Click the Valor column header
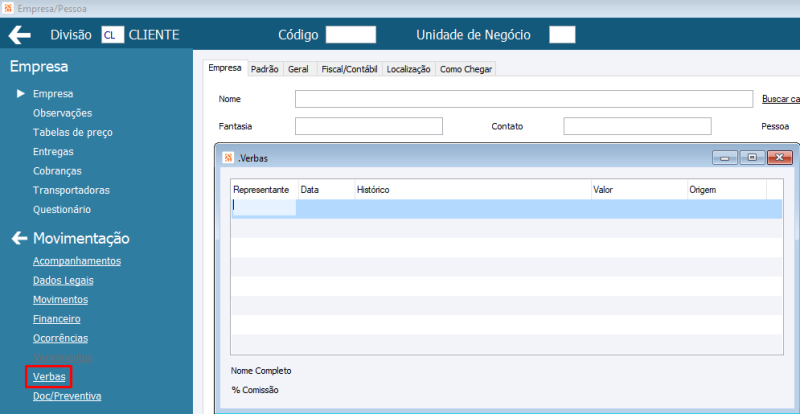 pos(639,190)
